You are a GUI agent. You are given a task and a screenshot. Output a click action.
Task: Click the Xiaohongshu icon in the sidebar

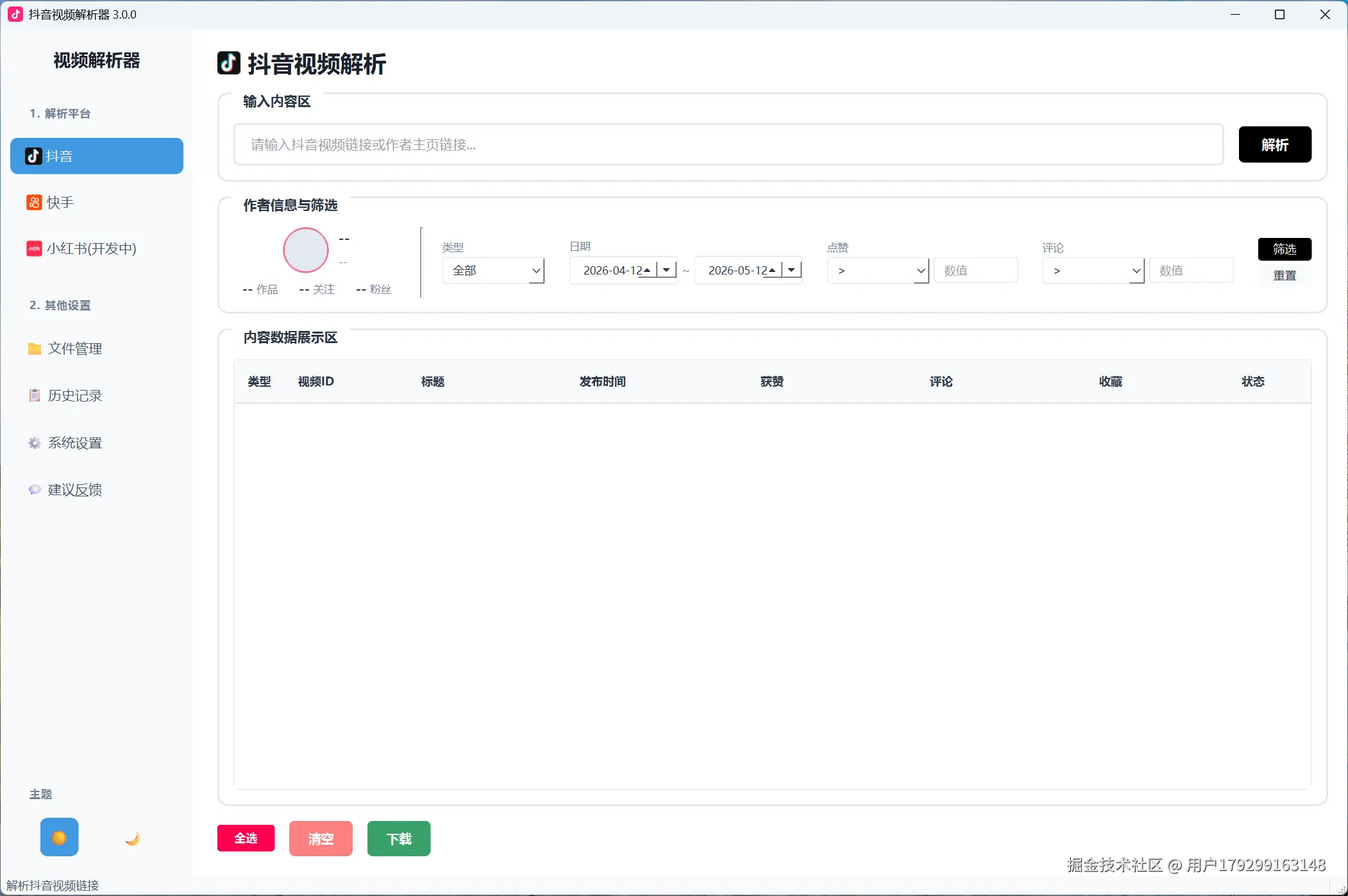[34, 248]
